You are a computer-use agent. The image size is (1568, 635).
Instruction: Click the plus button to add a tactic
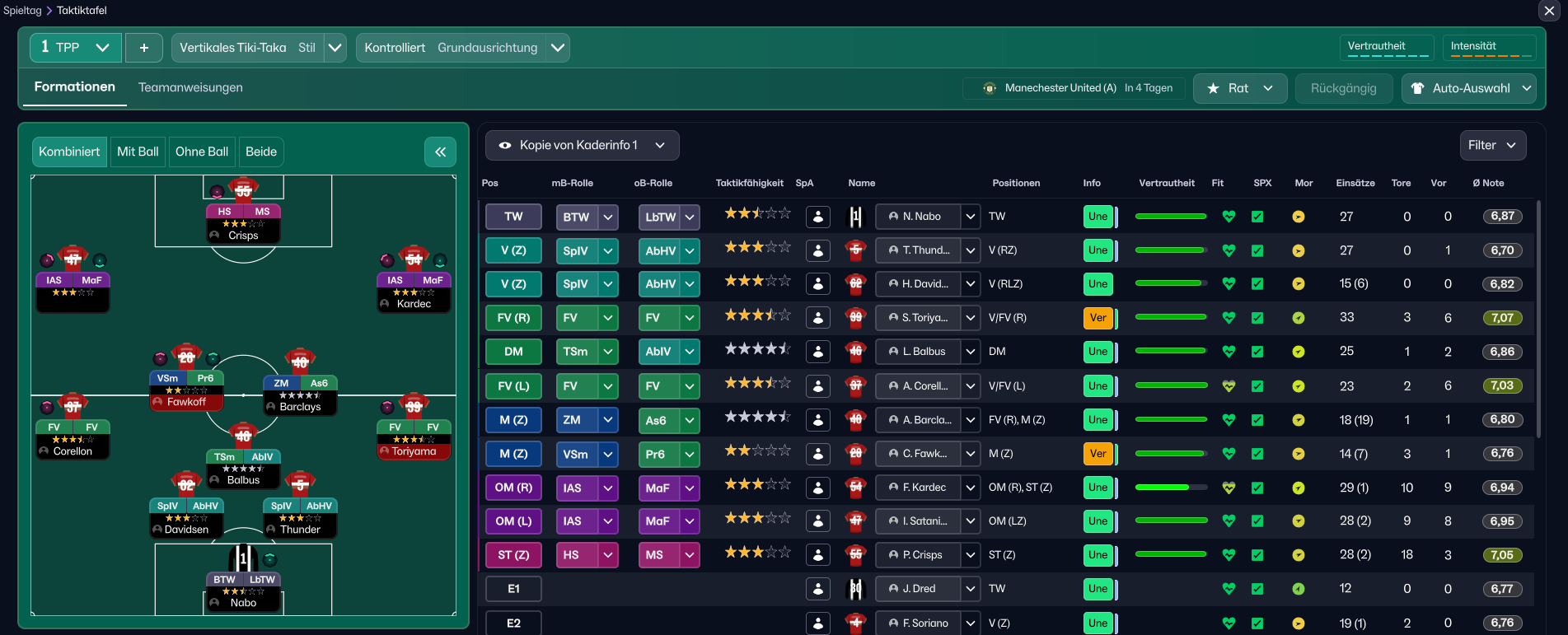coord(144,48)
